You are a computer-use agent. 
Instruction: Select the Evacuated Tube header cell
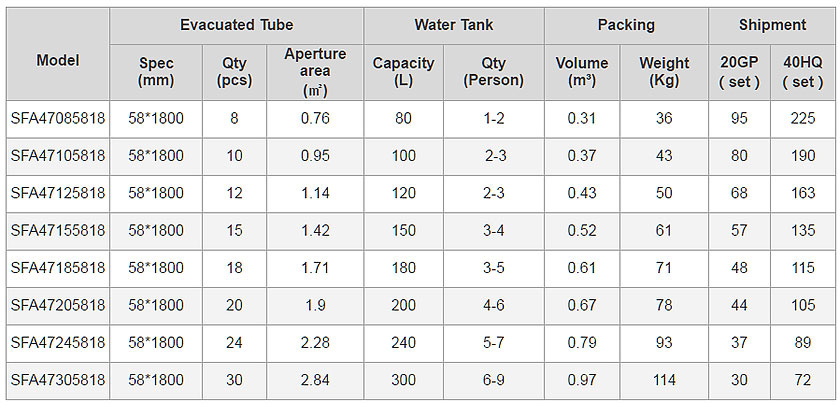click(236, 25)
